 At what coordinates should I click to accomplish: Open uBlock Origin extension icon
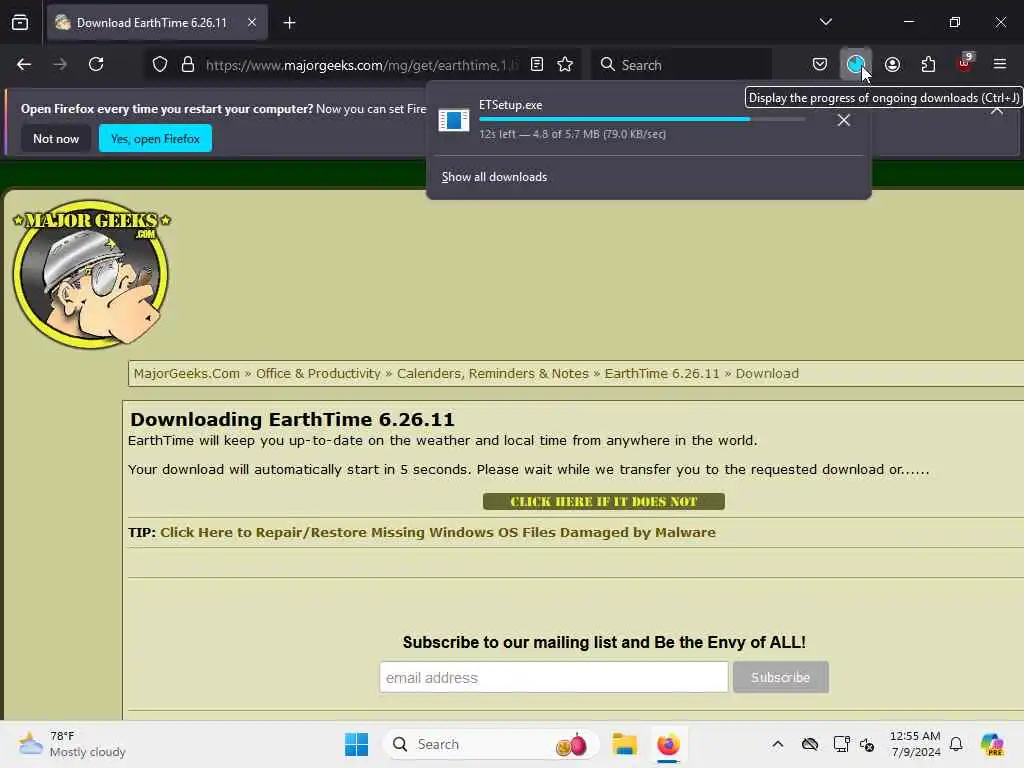(x=965, y=63)
